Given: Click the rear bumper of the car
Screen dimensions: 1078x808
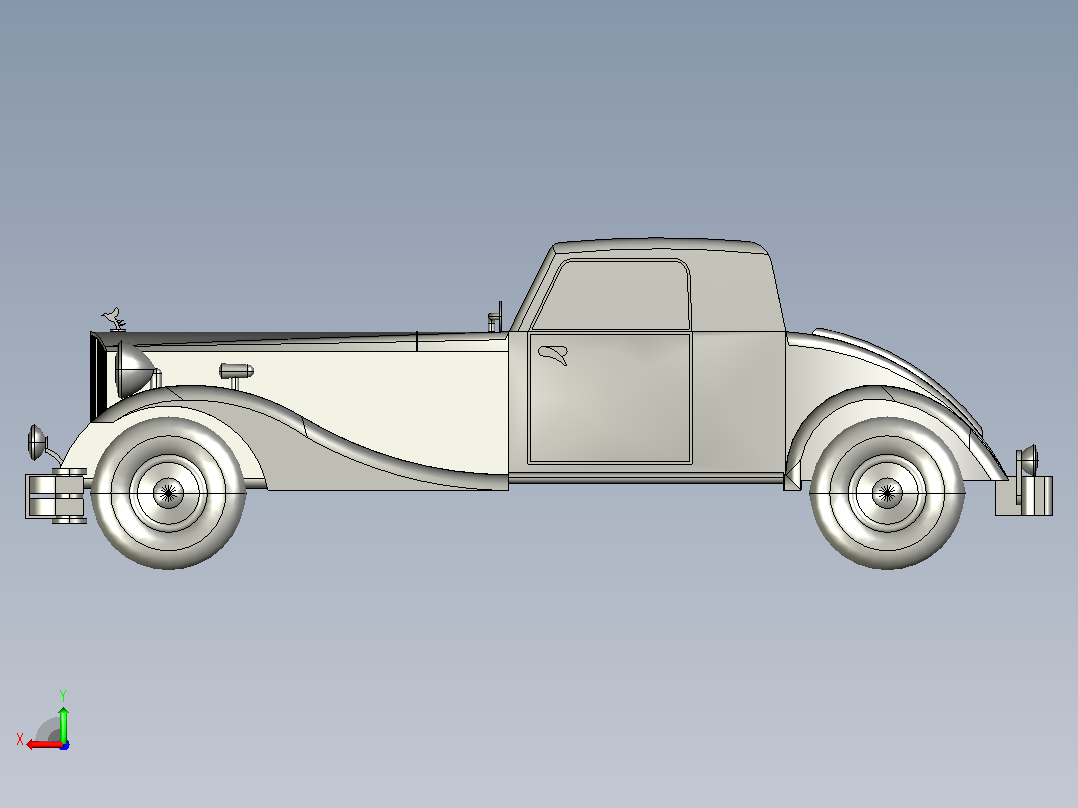Looking at the screenshot, I should (1024, 495).
